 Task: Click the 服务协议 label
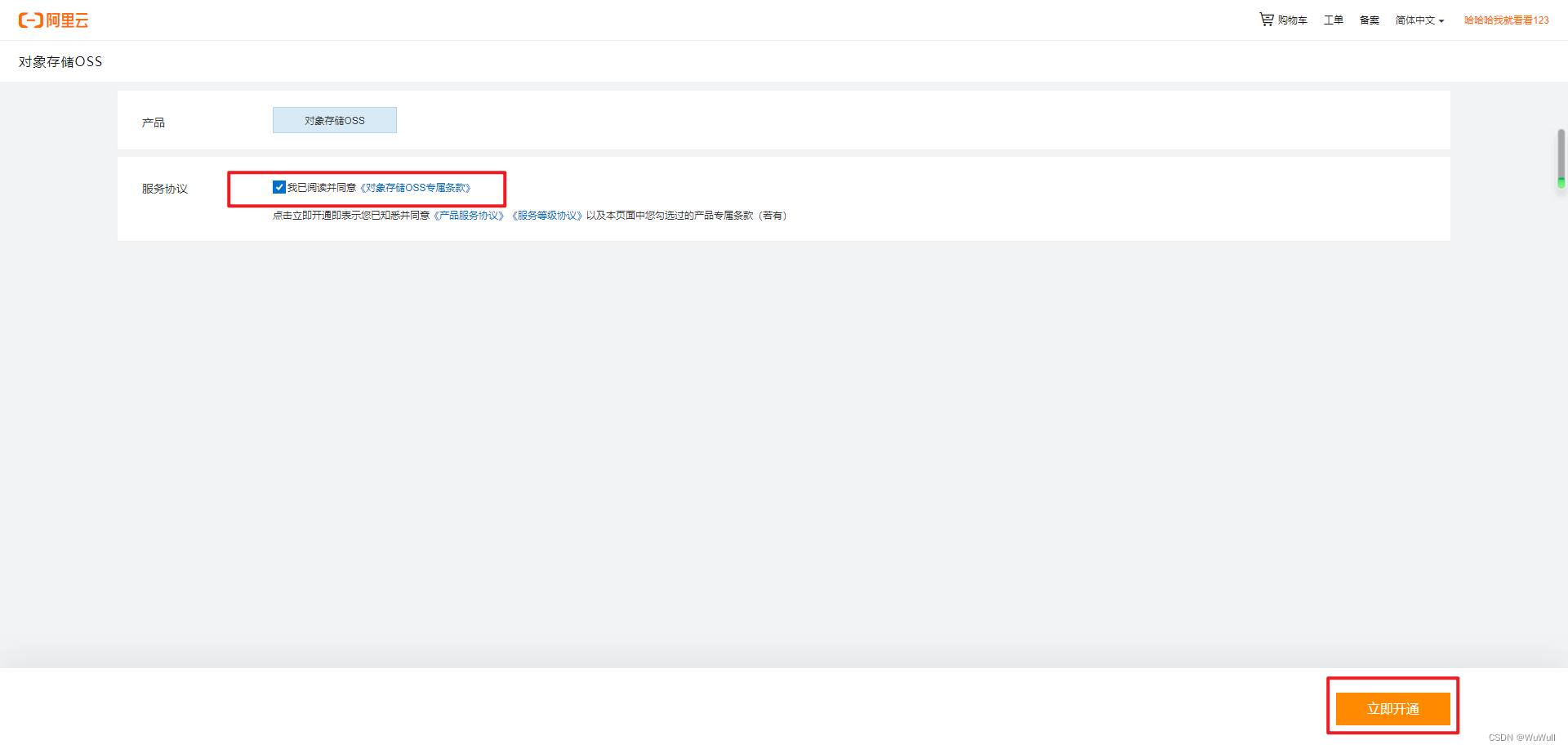[165, 189]
